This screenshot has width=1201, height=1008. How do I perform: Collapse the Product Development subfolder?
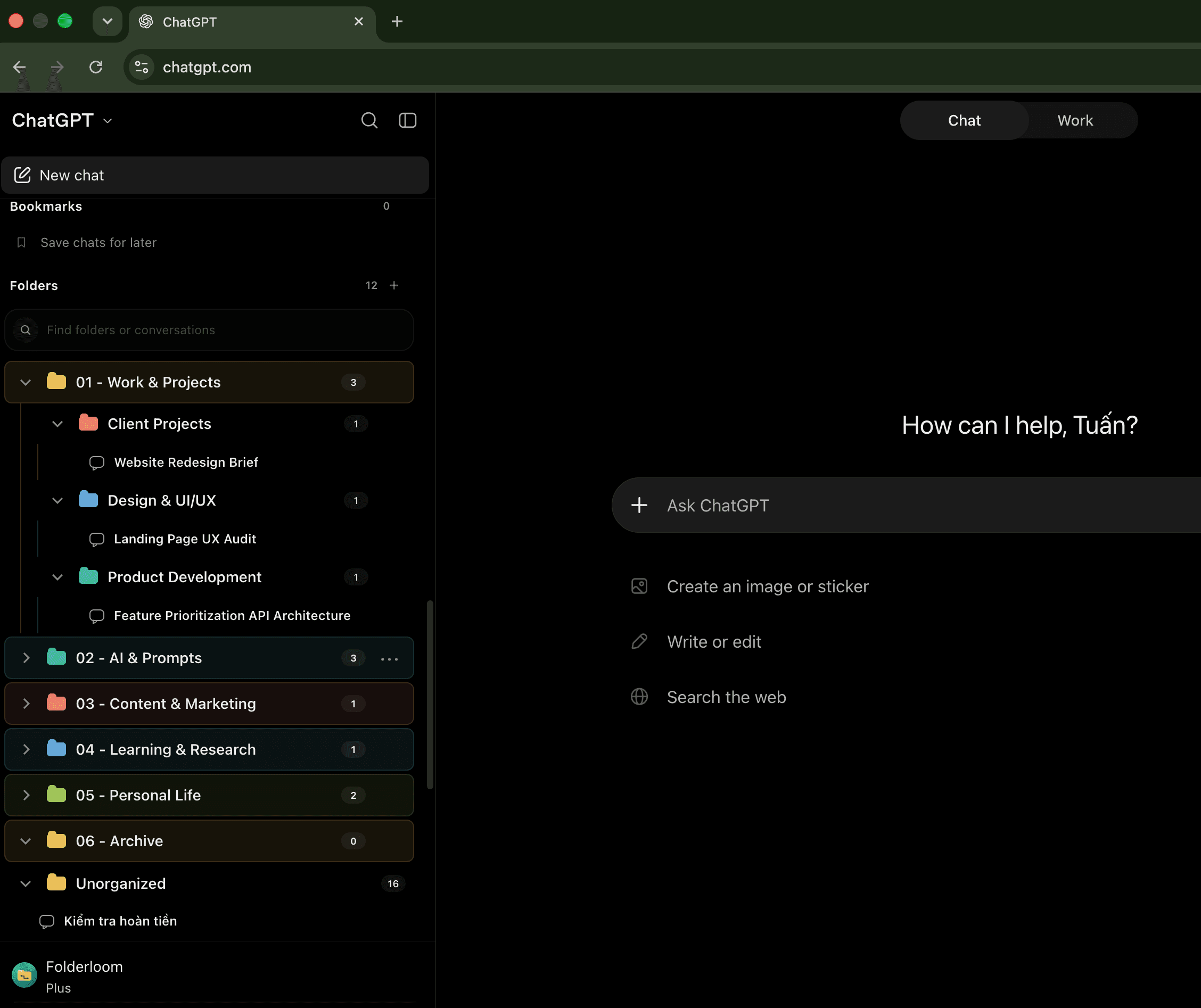coord(58,577)
